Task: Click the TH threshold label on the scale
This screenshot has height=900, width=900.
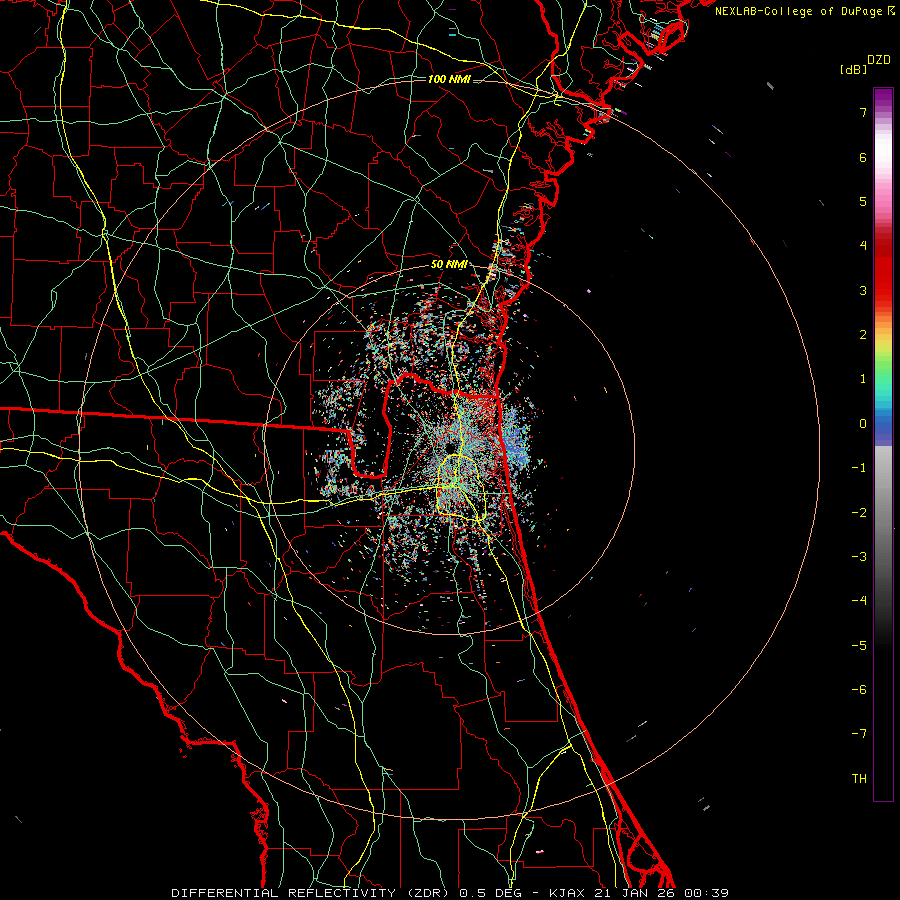Action: click(859, 779)
